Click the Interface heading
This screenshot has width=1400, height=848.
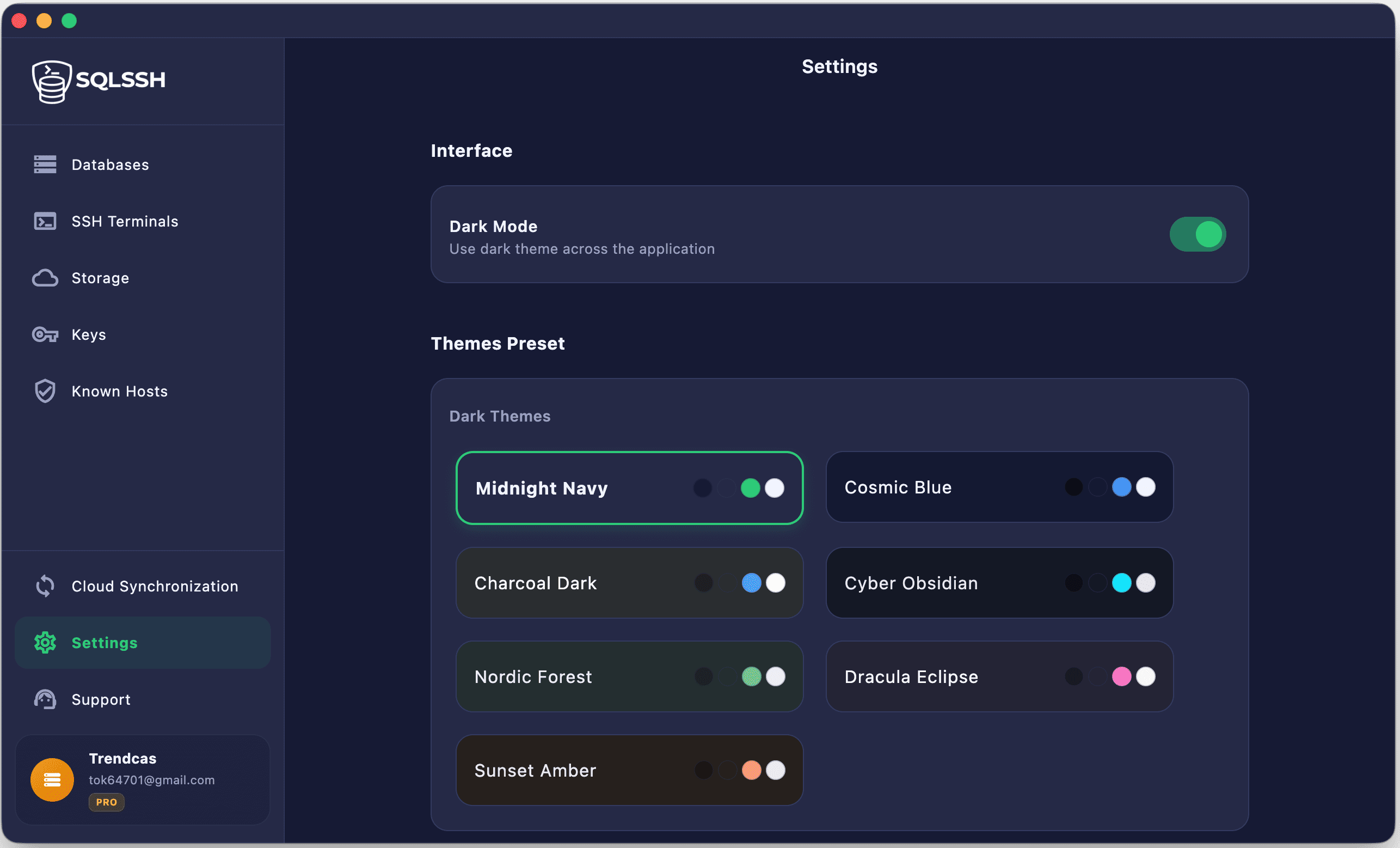(471, 151)
